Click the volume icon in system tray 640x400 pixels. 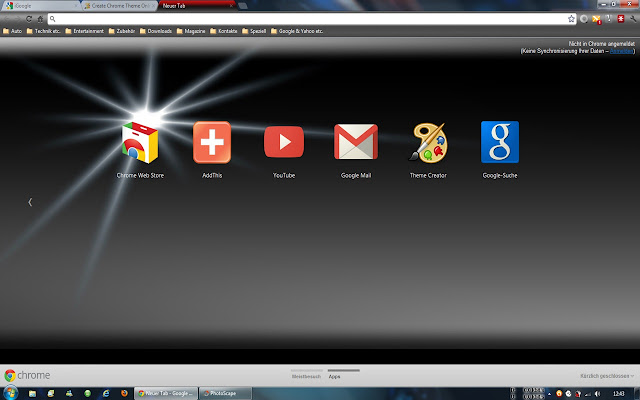tap(597, 394)
